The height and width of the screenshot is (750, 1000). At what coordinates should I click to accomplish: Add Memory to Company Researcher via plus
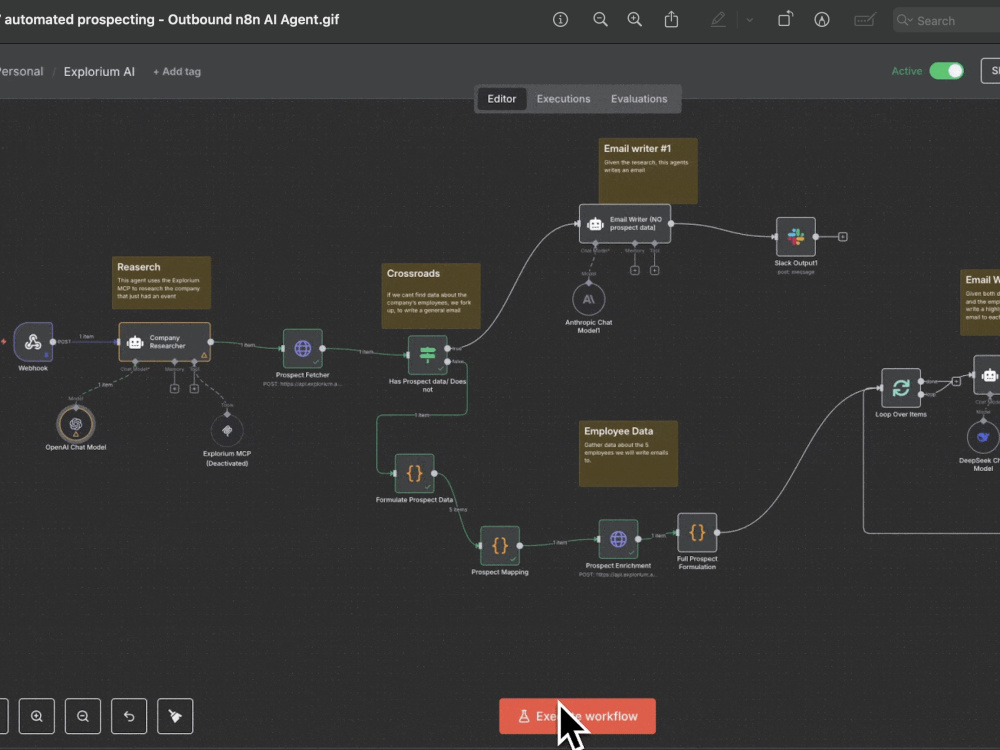pyautogui.click(x=174, y=388)
